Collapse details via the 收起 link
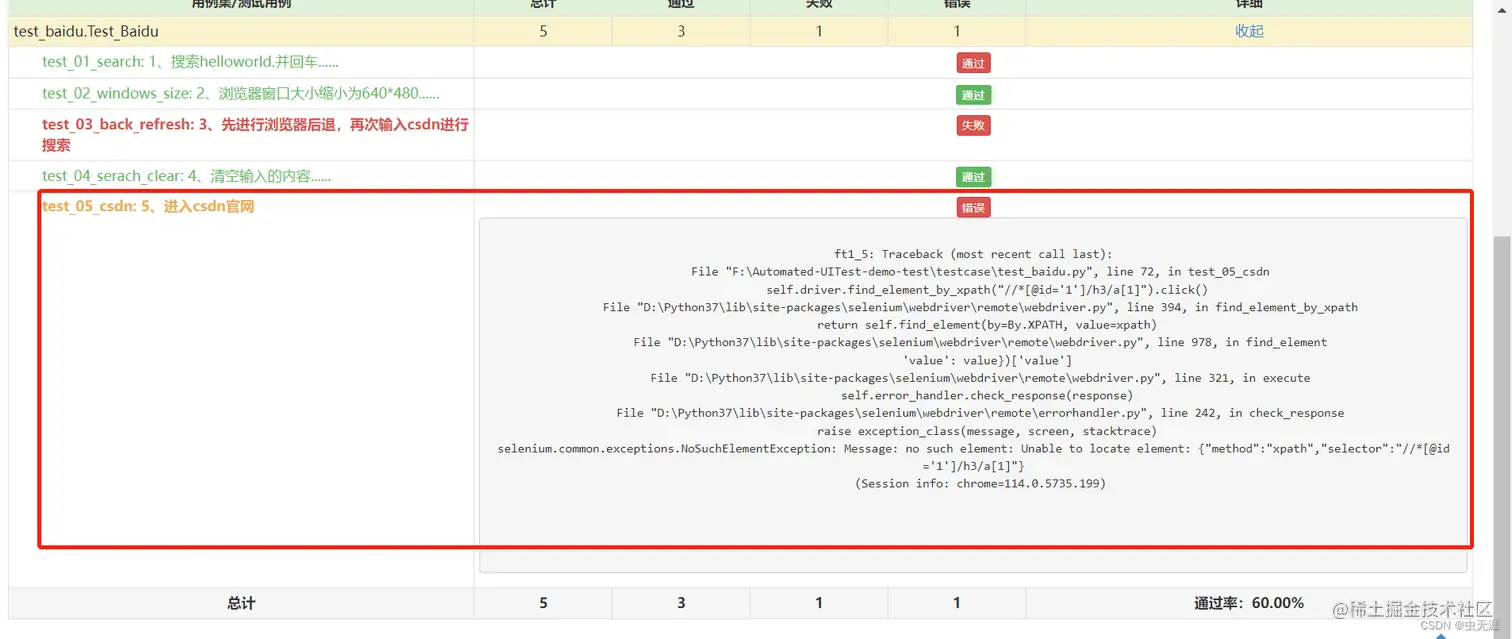1512x639 pixels. click(x=1249, y=31)
